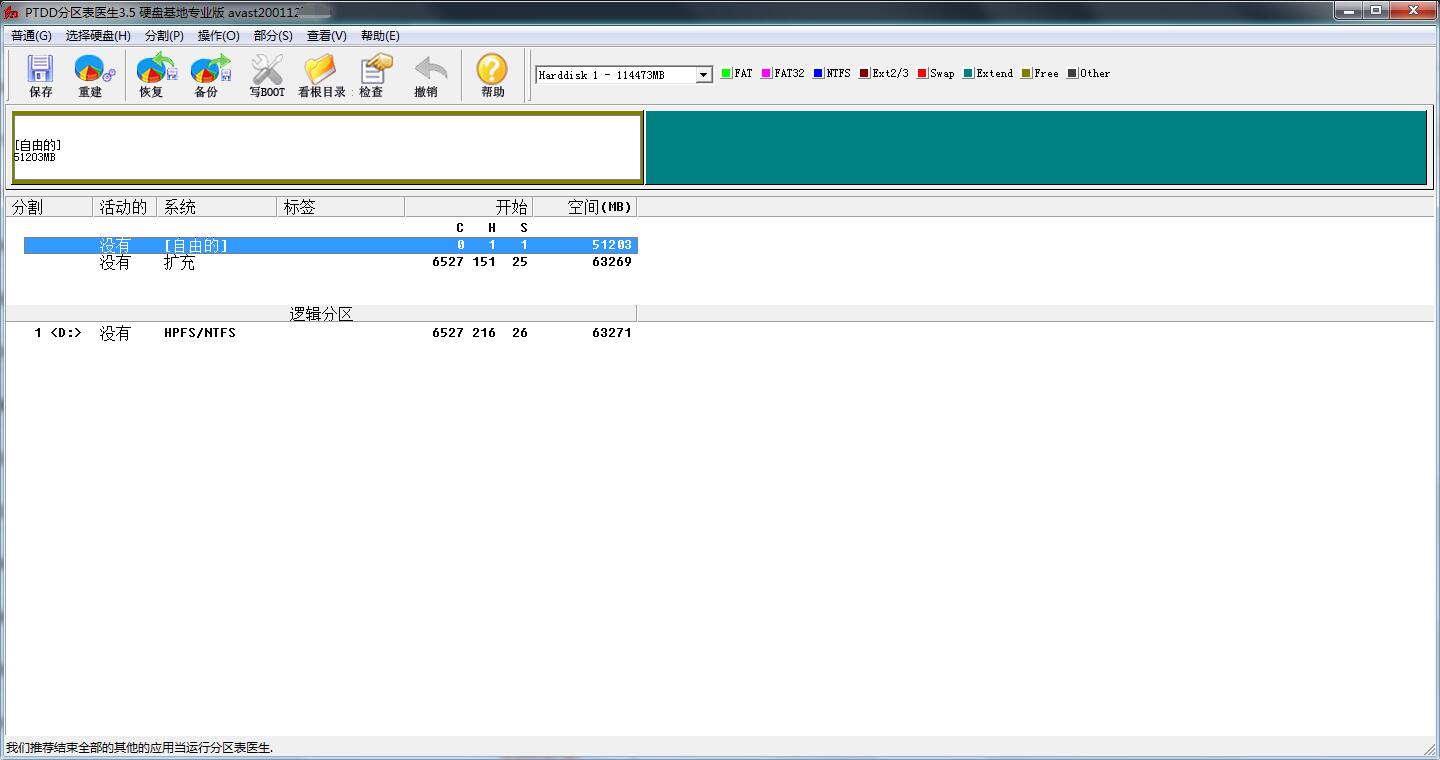Viewport: 1440px width, 760px height.
Task: Minimize the PTDD window
Action: coord(1349,10)
